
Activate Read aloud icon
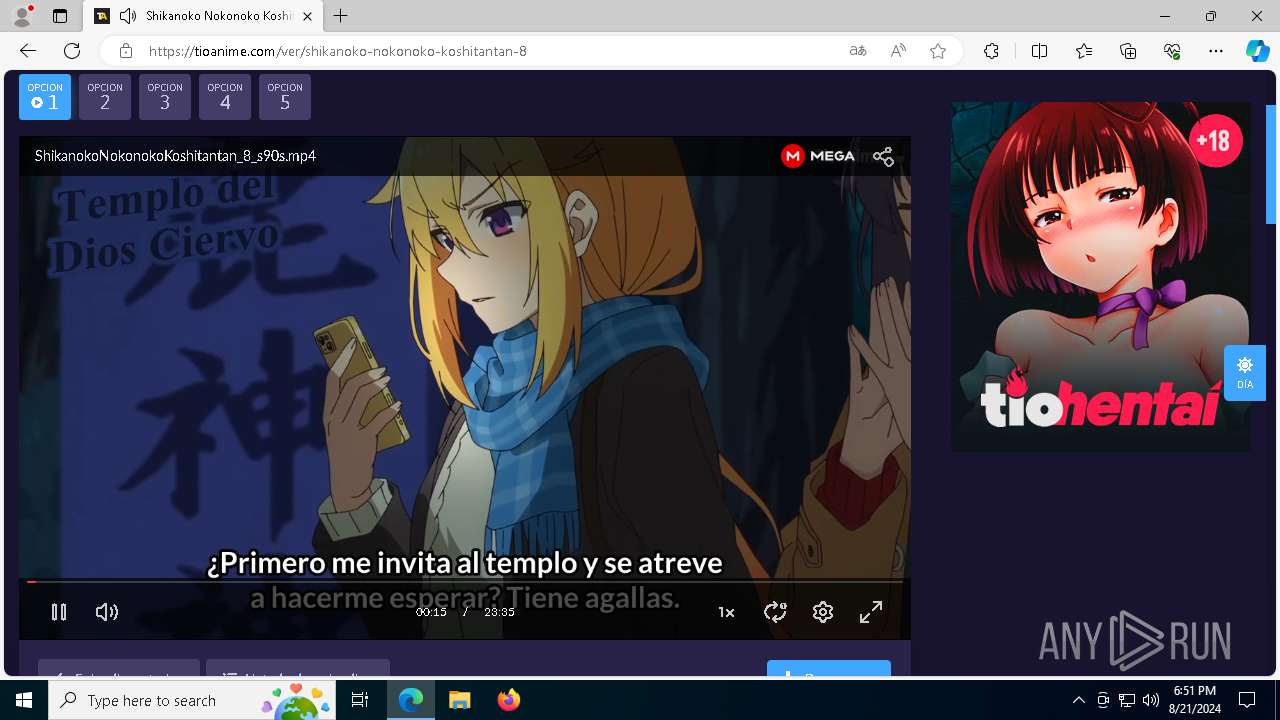tap(898, 51)
